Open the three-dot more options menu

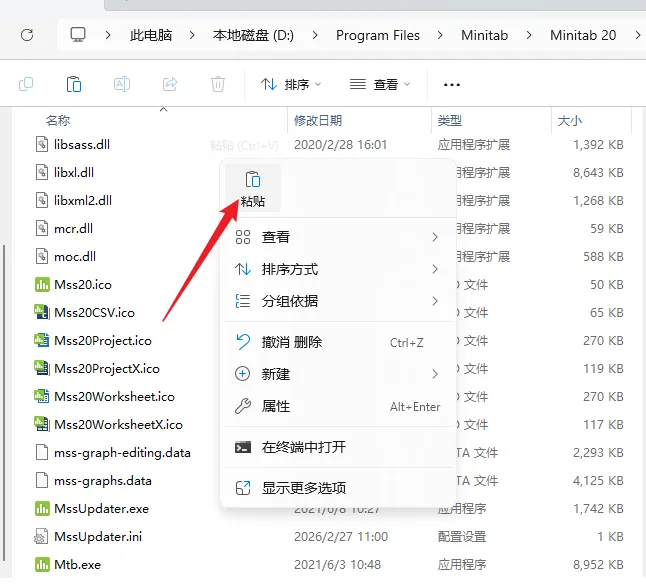(452, 85)
